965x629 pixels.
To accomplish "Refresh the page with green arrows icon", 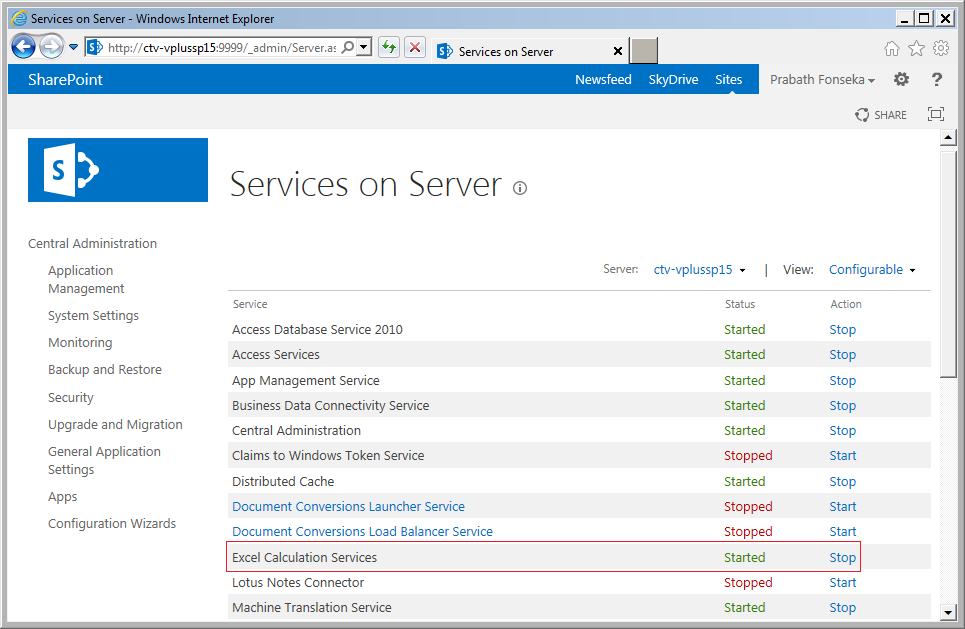I will pos(388,47).
